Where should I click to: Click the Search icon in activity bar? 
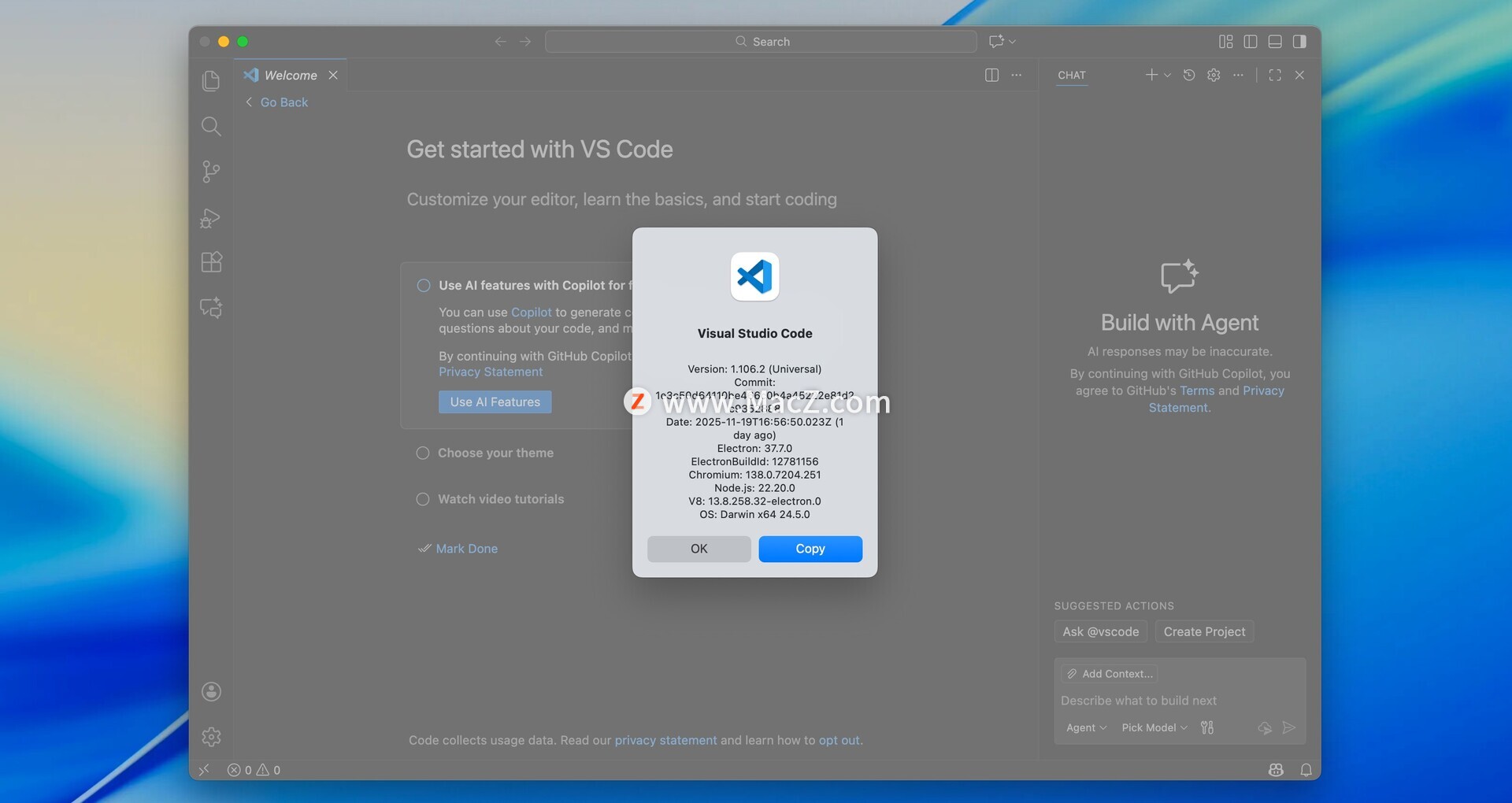coord(211,126)
